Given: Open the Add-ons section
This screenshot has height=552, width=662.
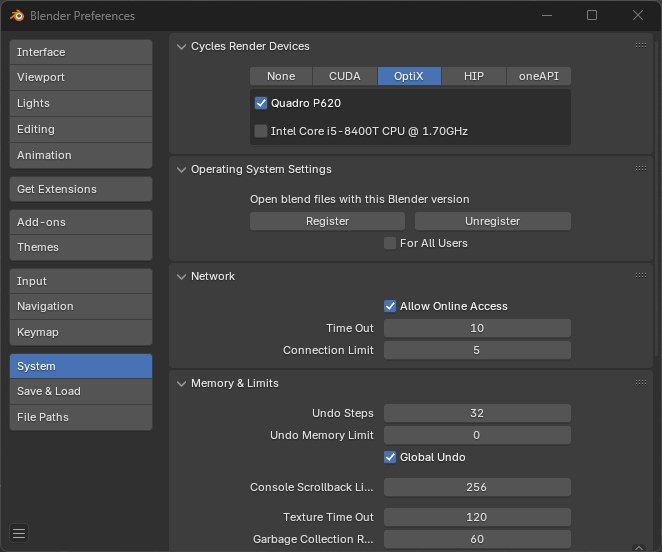Looking at the screenshot, I should [81, 222].
